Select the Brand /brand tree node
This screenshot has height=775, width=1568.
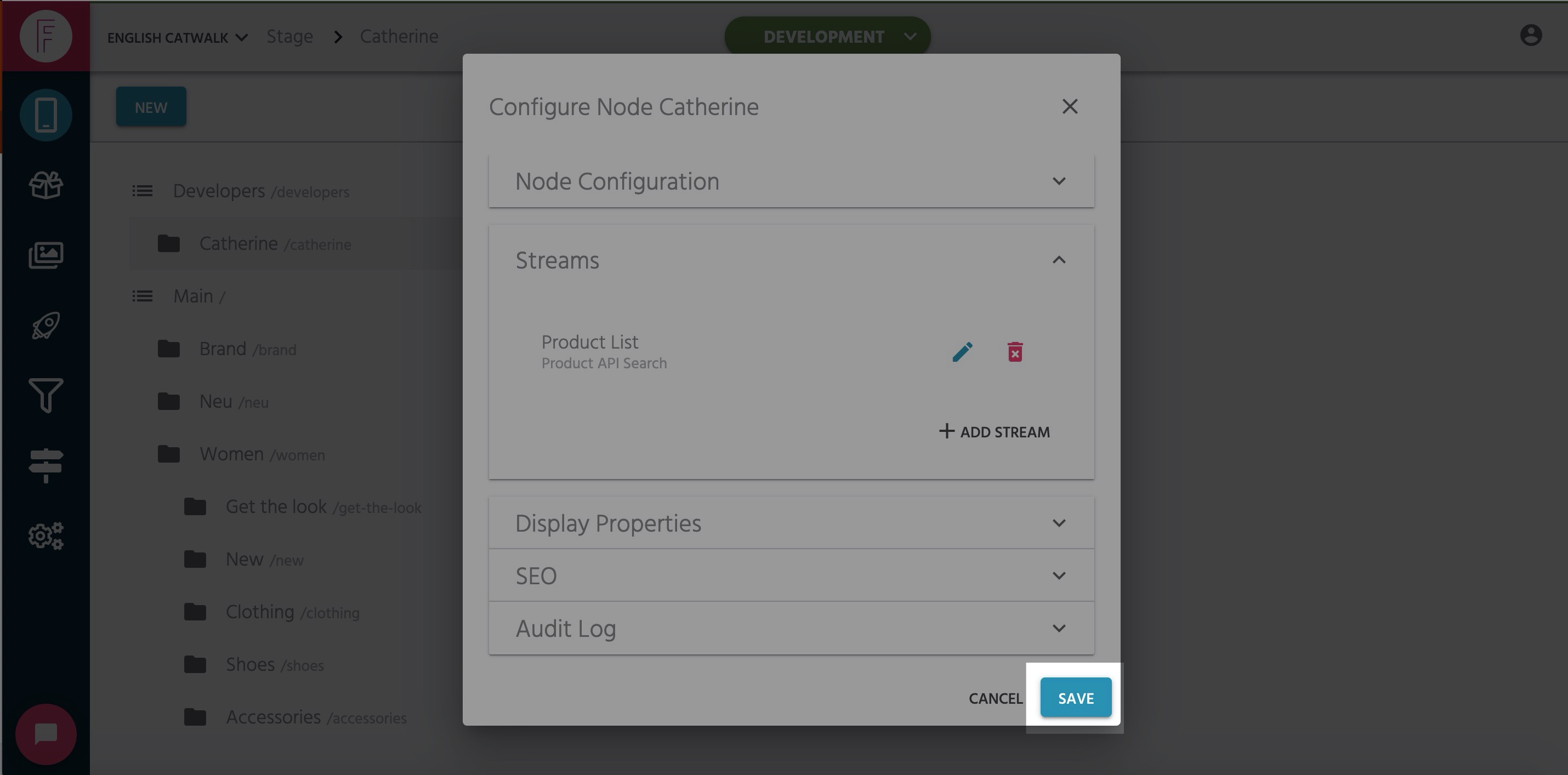248,349
